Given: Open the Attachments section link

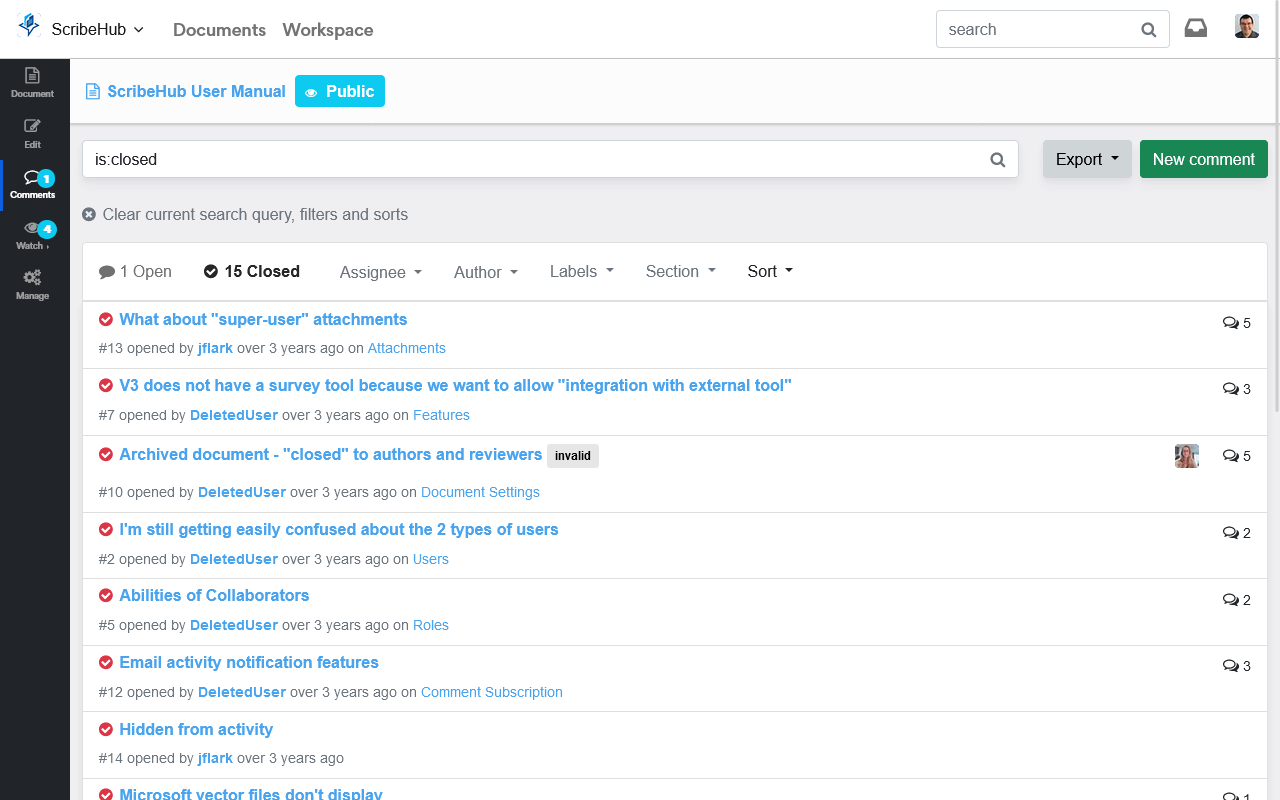Looking at the screenshot, I should pos(407,348).
